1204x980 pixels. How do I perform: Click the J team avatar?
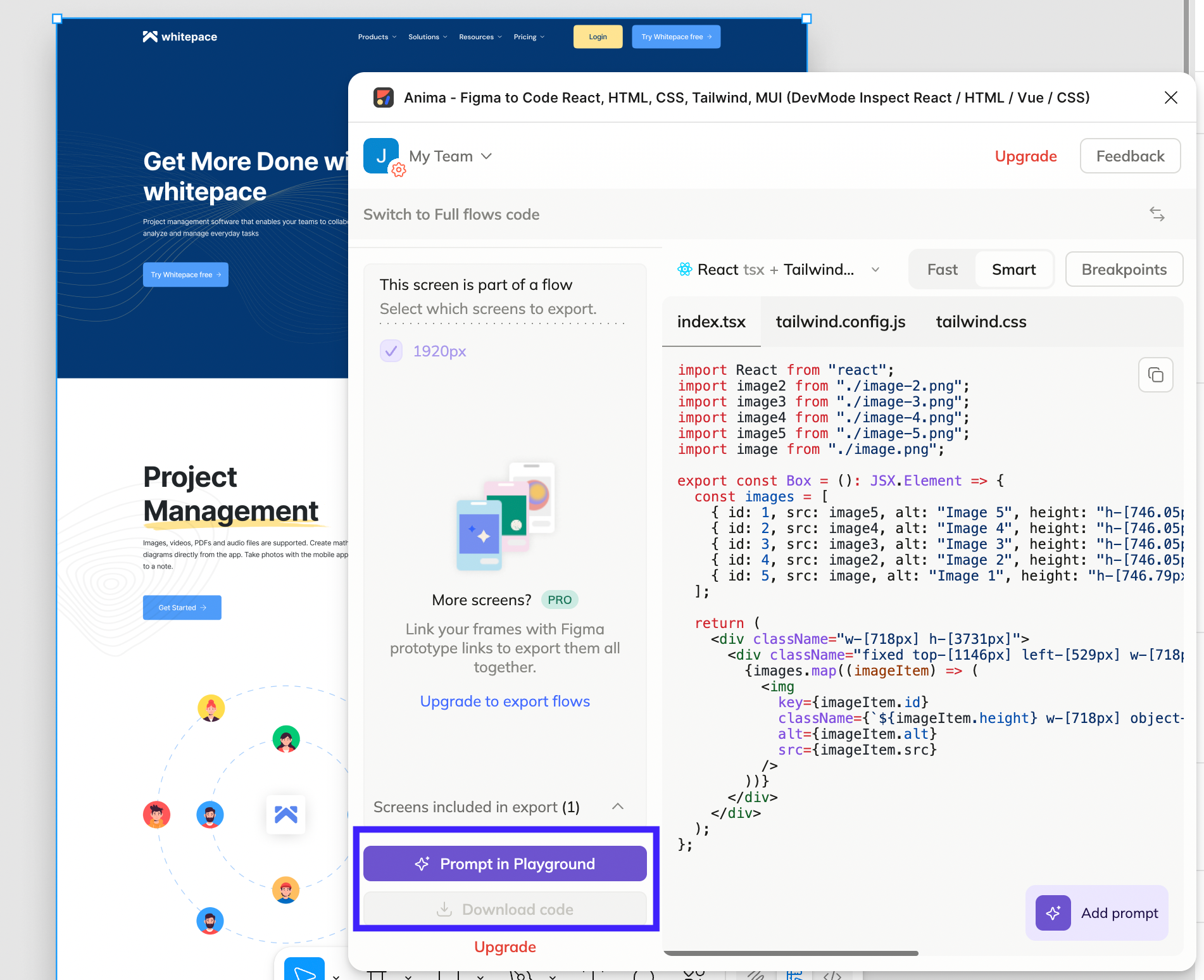pyautogui.click(x=380, y=156)
